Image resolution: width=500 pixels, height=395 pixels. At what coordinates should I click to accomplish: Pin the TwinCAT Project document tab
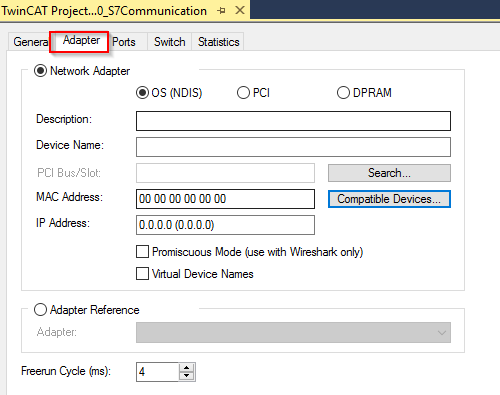221,11
